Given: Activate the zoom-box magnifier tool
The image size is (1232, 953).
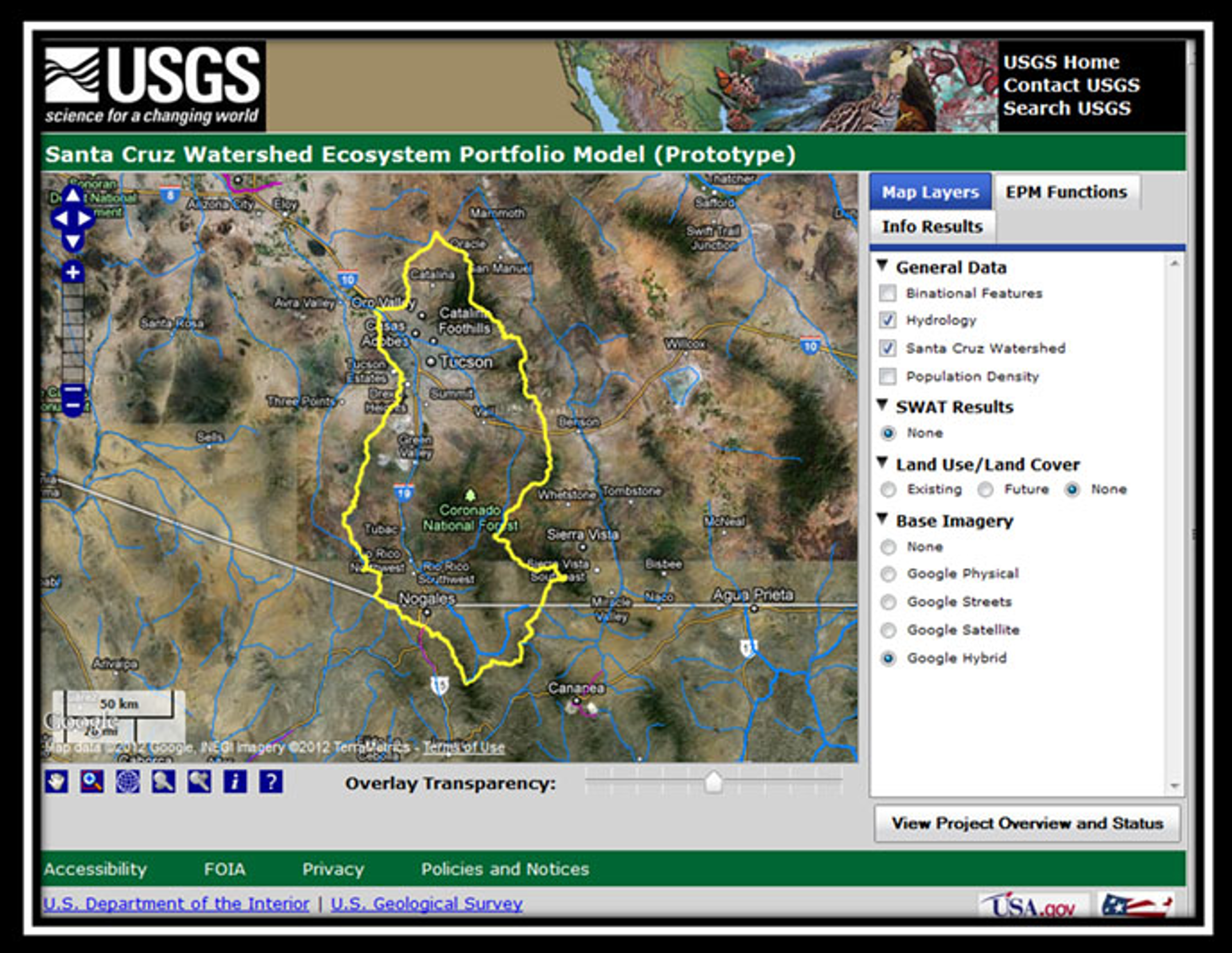Looking at the screenshot, I should click(x=92, y=782).
